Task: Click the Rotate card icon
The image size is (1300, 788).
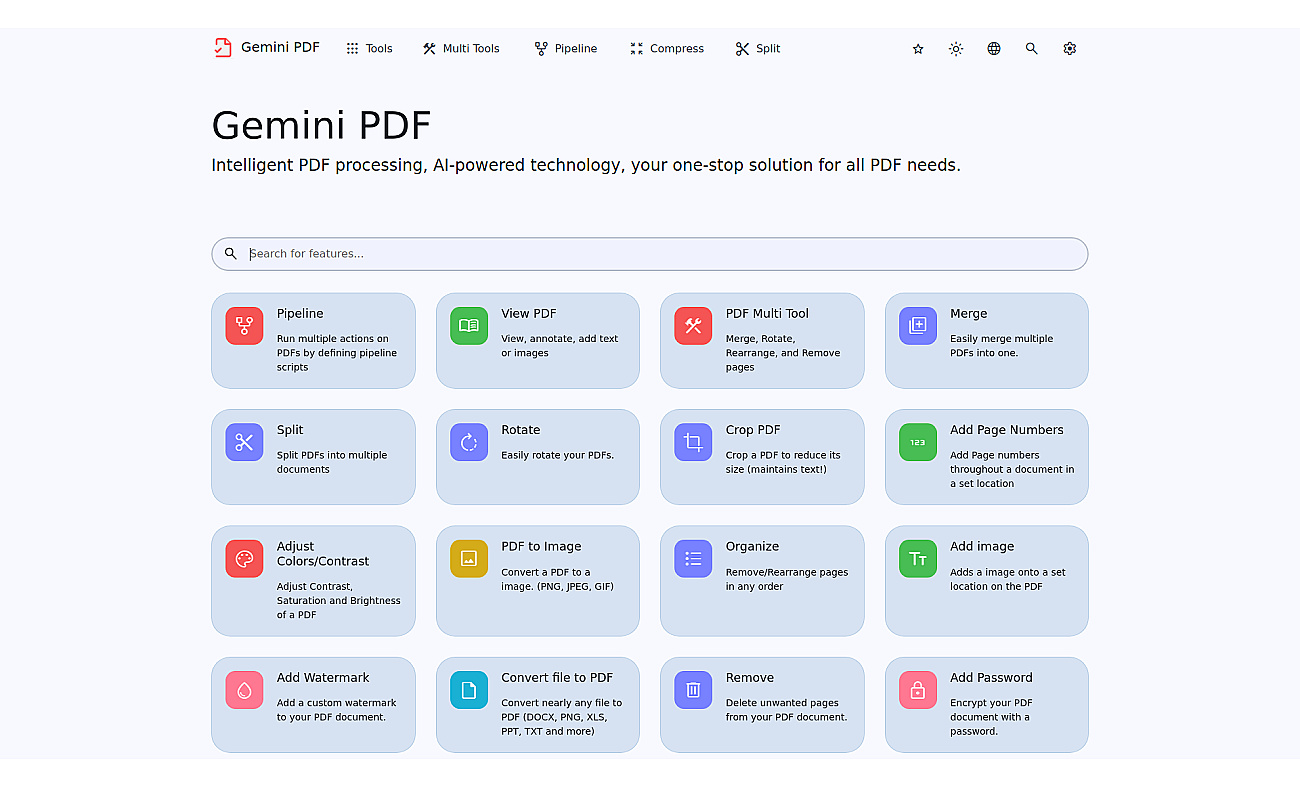Action: (x=469, y=442)
